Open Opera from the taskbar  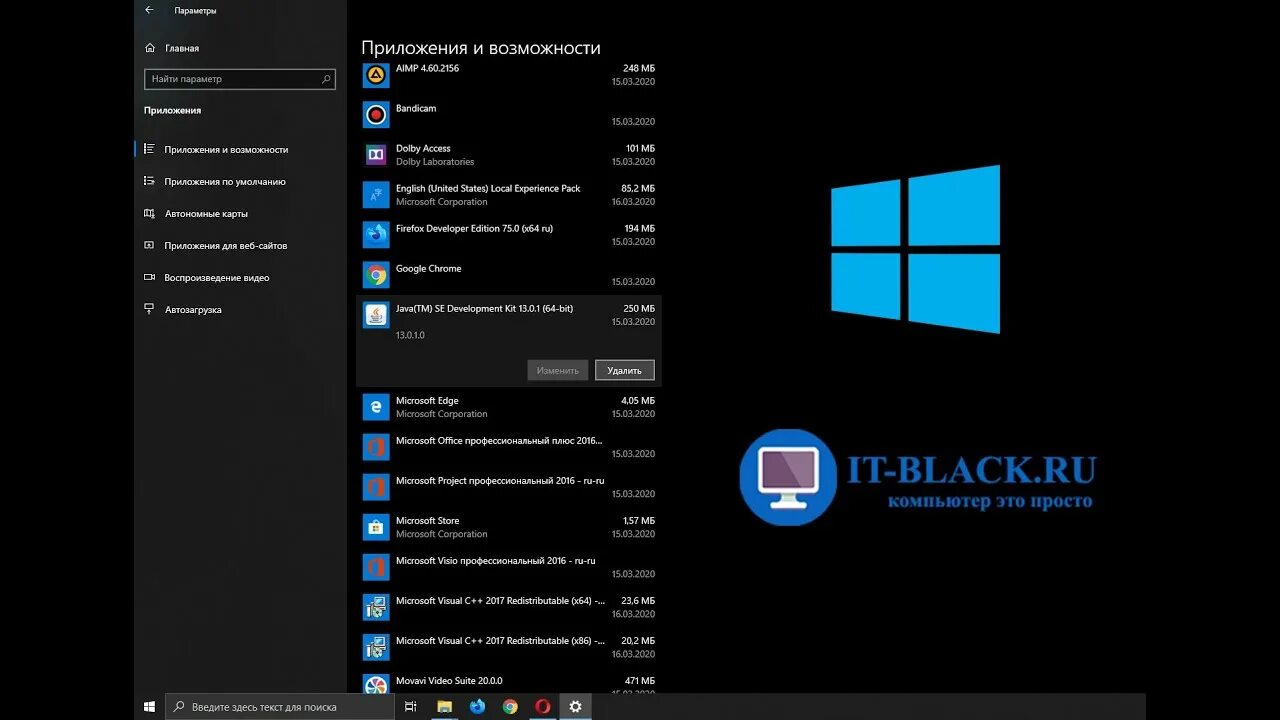[x=542, y=707]
